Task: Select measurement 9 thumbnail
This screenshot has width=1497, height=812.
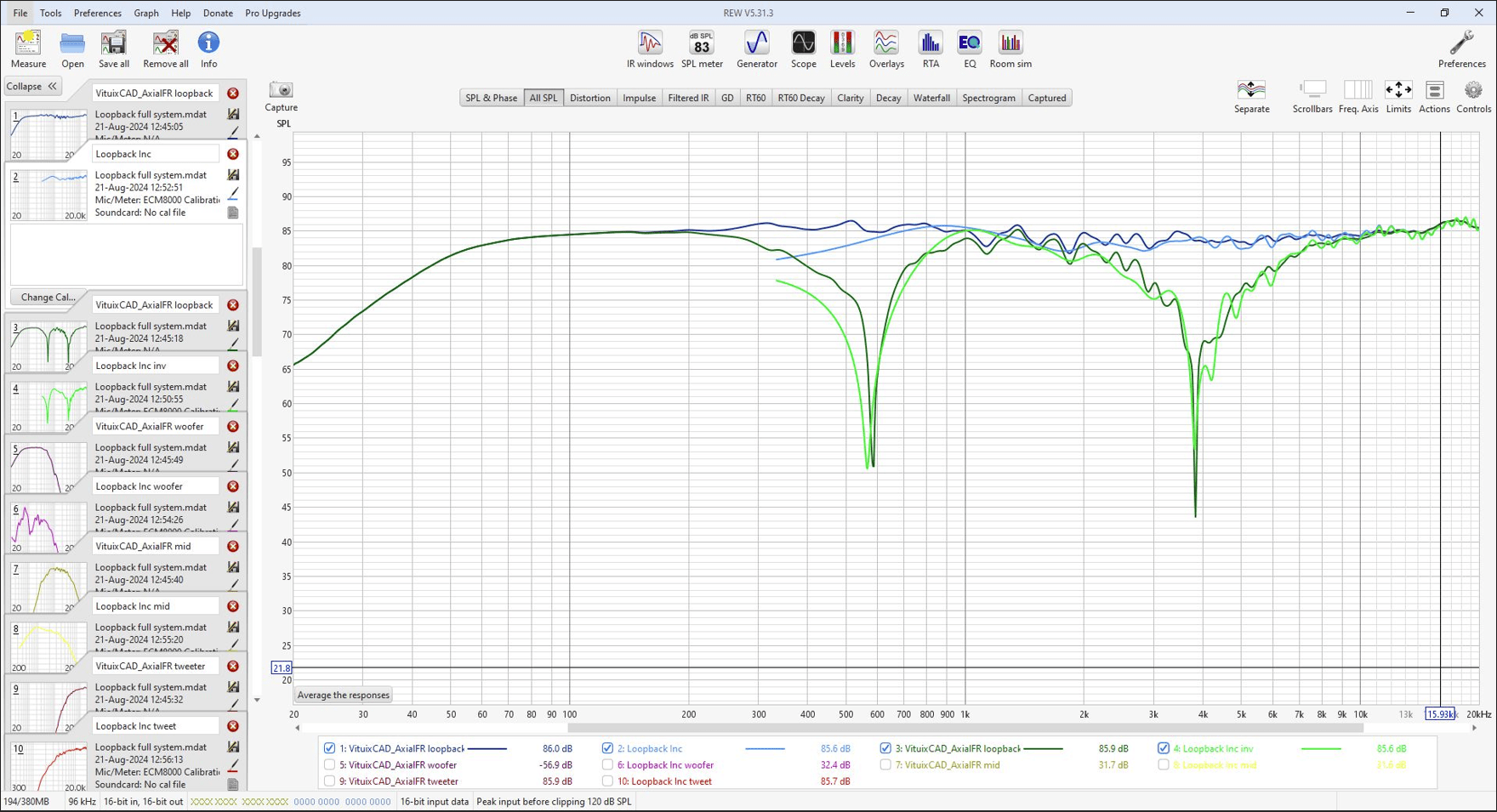Action: tap(48, 707)
